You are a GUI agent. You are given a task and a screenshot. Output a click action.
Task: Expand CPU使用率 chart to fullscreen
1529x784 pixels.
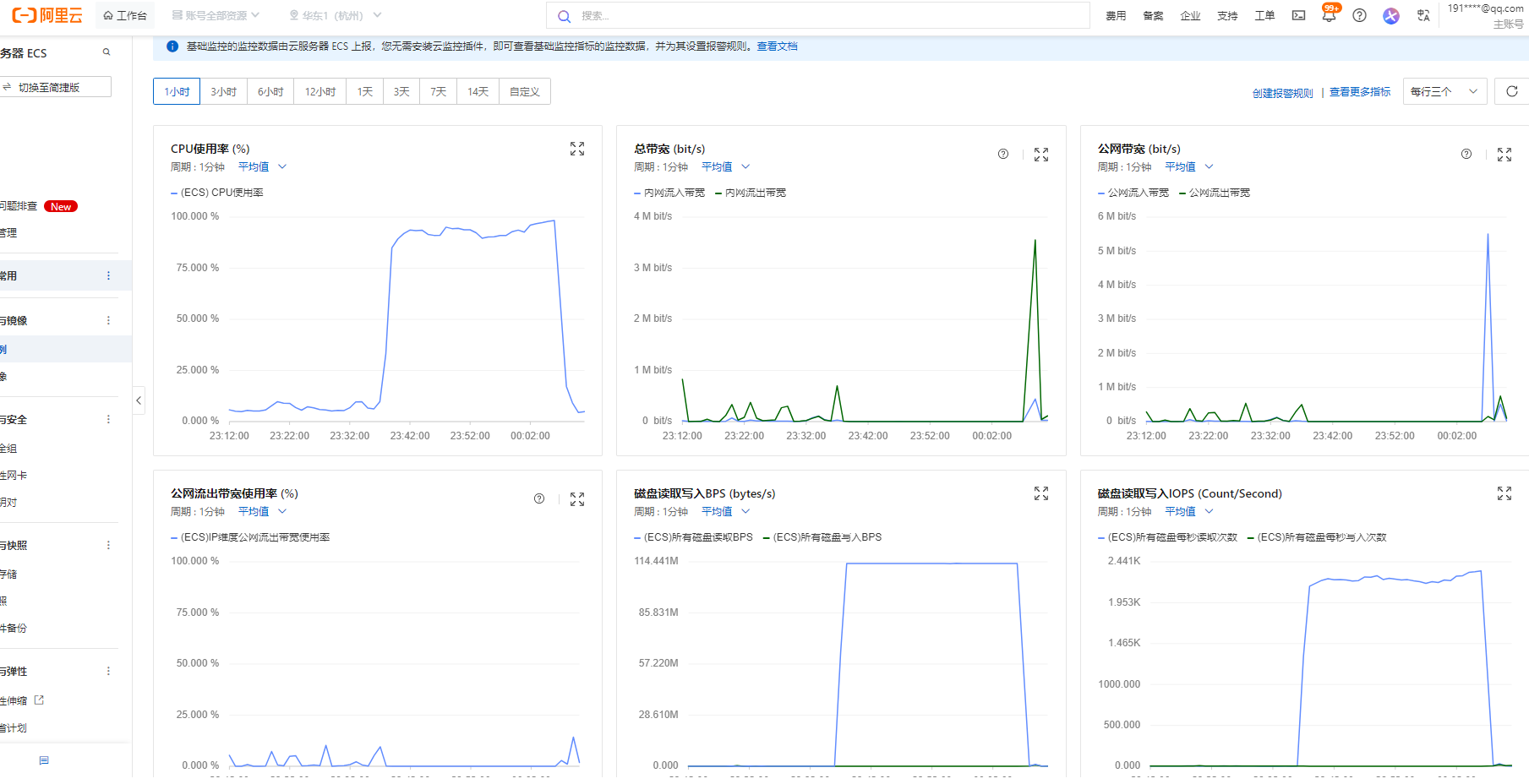tap(577, 149)
